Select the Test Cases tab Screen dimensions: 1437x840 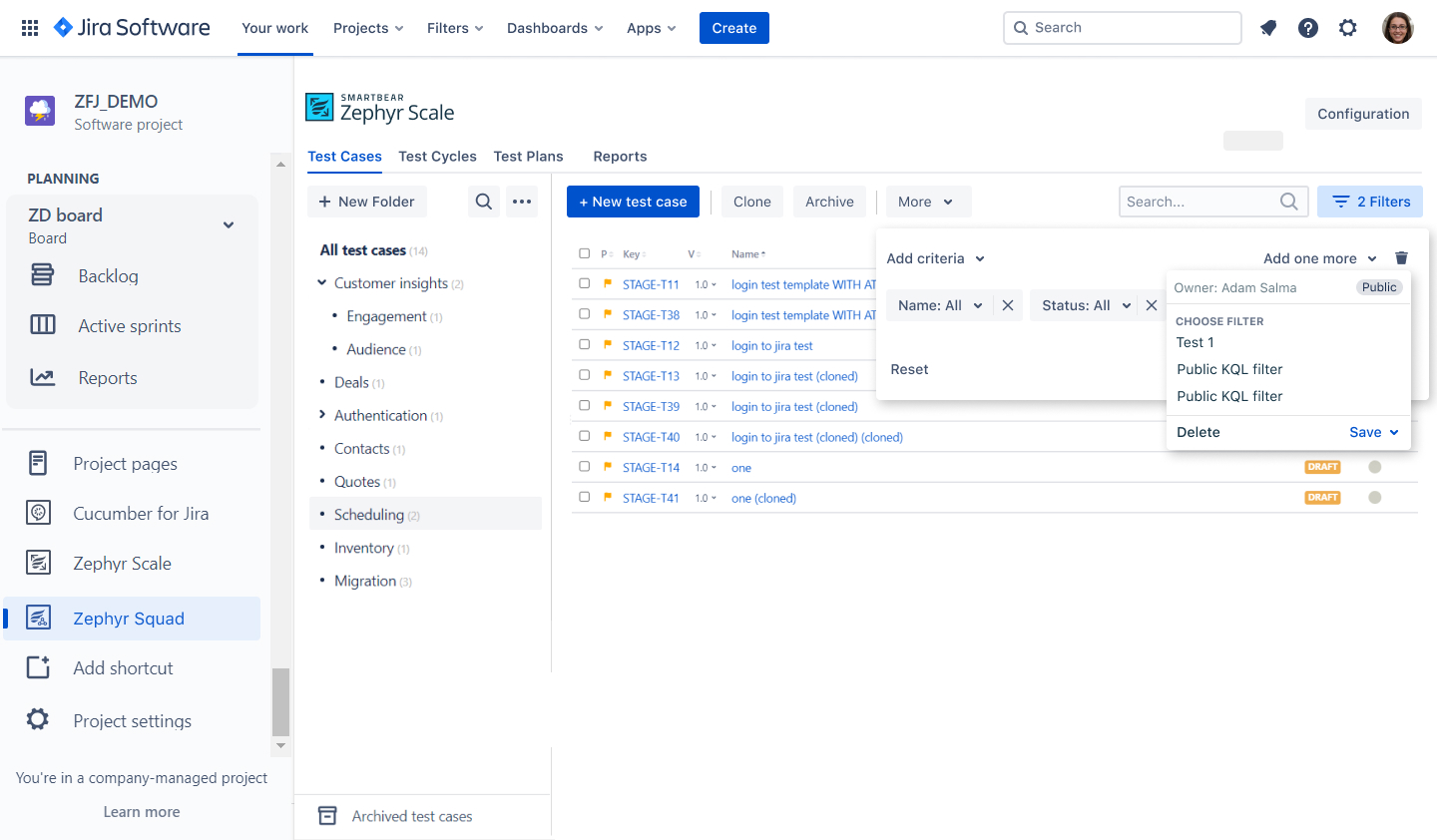pyautogui.click(x=344, y=157)
